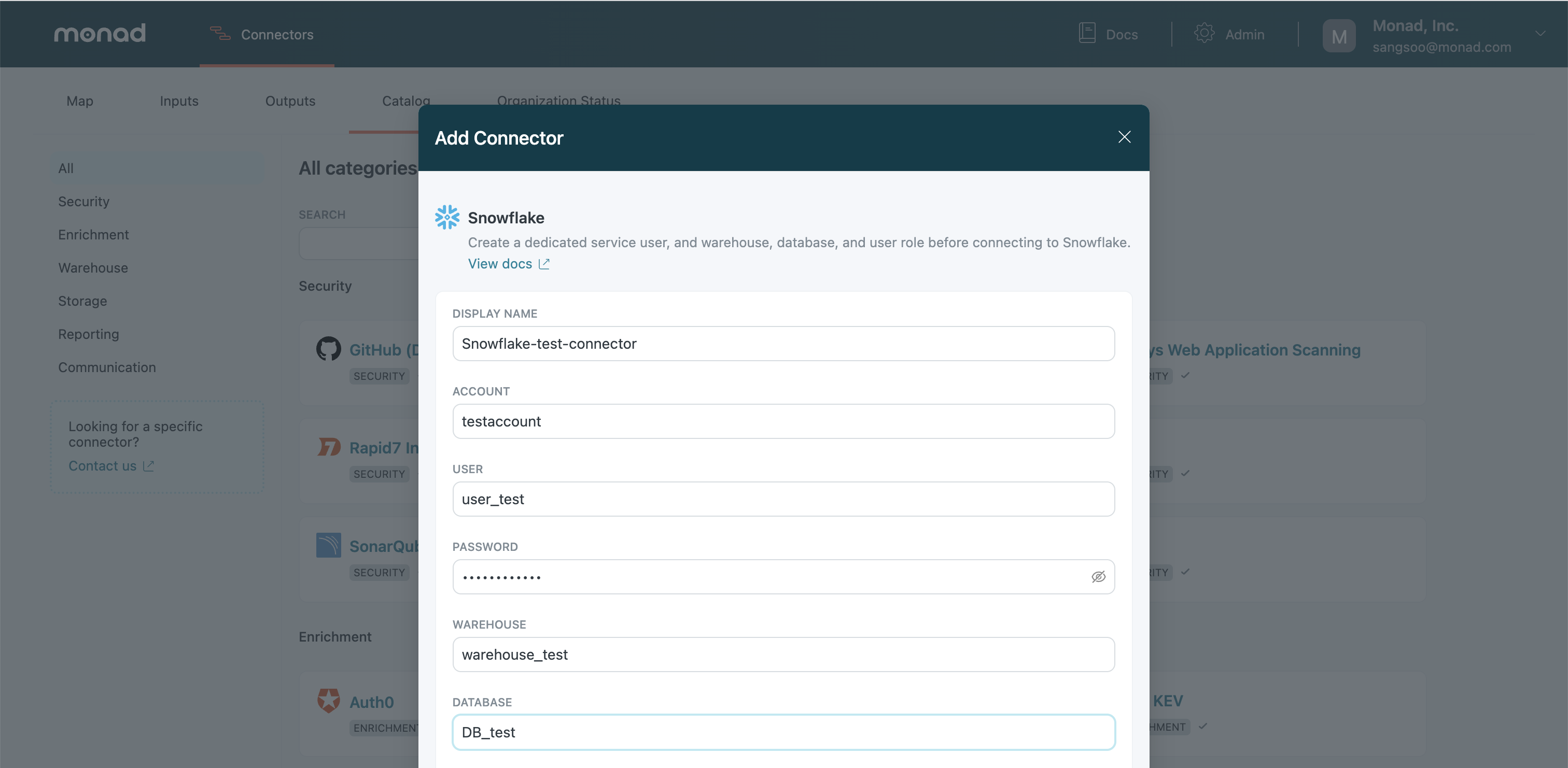The width and height of the screenshot is (1568, 768).
Task: Open the Organization Status tab
Action: (558, 101)
